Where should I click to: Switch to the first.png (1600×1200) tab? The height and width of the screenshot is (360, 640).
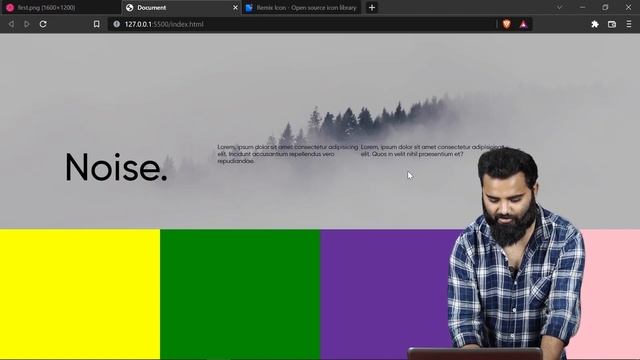(x=60, y=7)
